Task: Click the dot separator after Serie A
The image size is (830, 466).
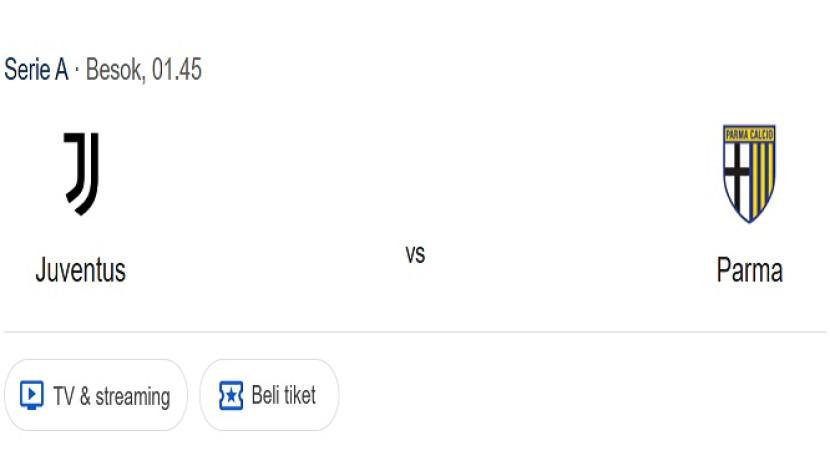Action: (77, 71)
